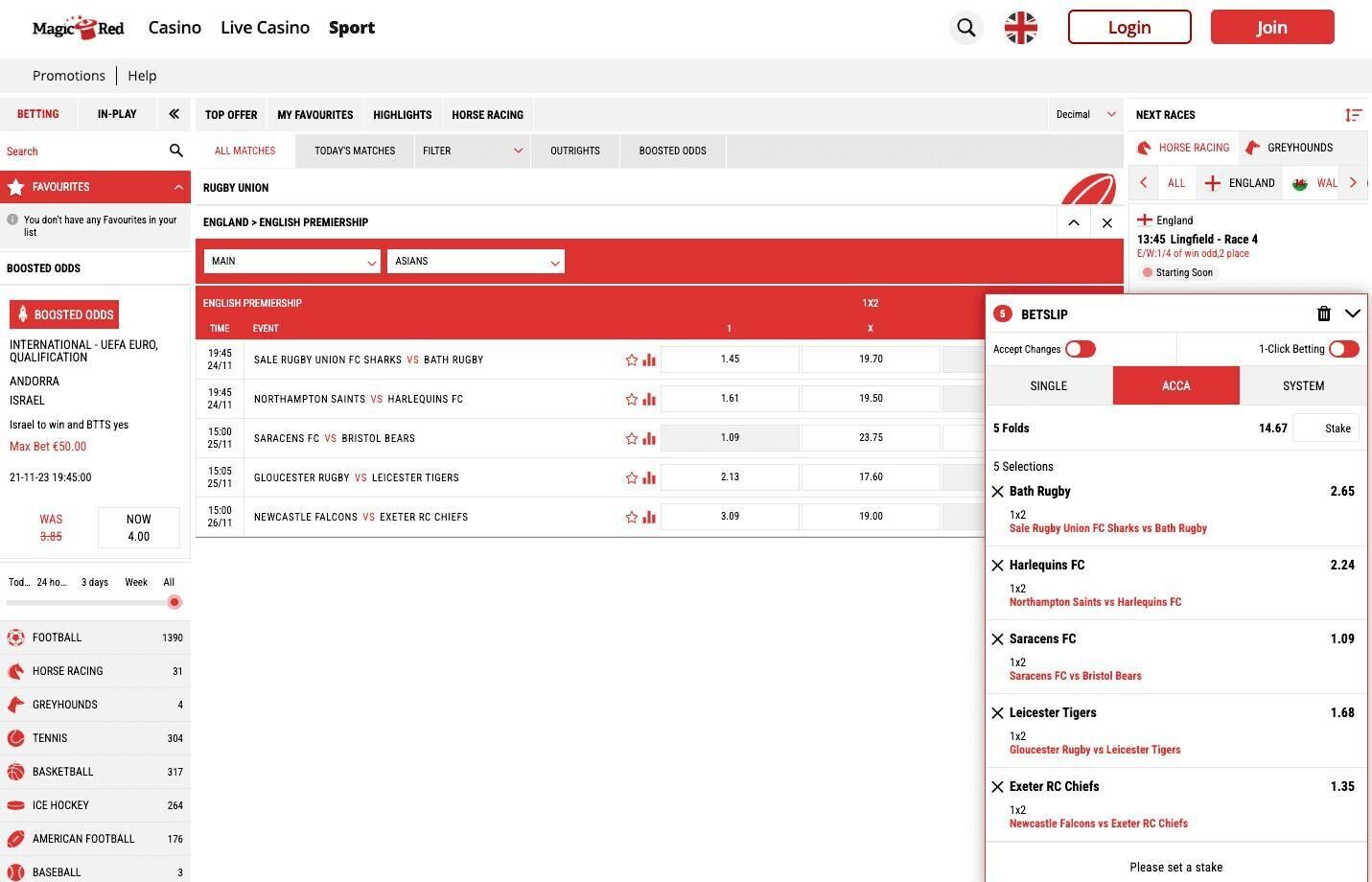Select the Week time range
This screenshot has height=882, width=1372.
[x=136, y=582]
